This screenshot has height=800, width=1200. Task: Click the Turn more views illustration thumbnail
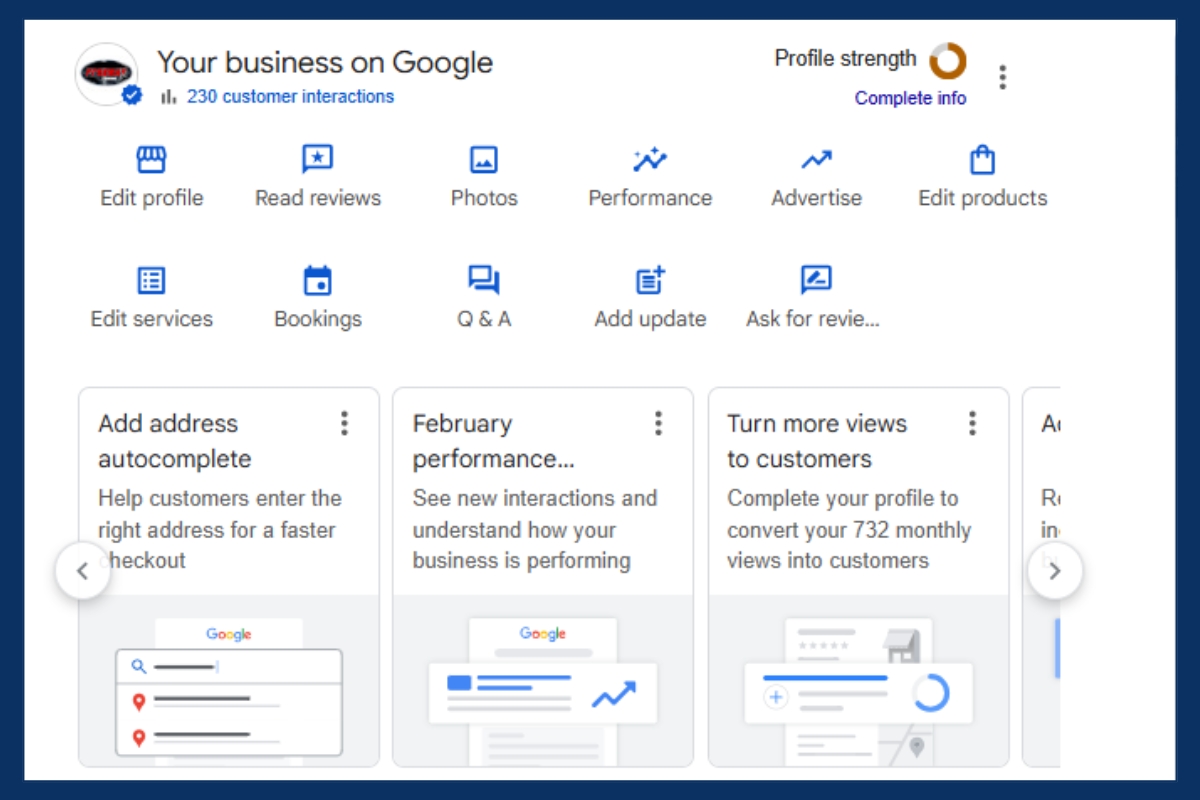coord(858,681)
